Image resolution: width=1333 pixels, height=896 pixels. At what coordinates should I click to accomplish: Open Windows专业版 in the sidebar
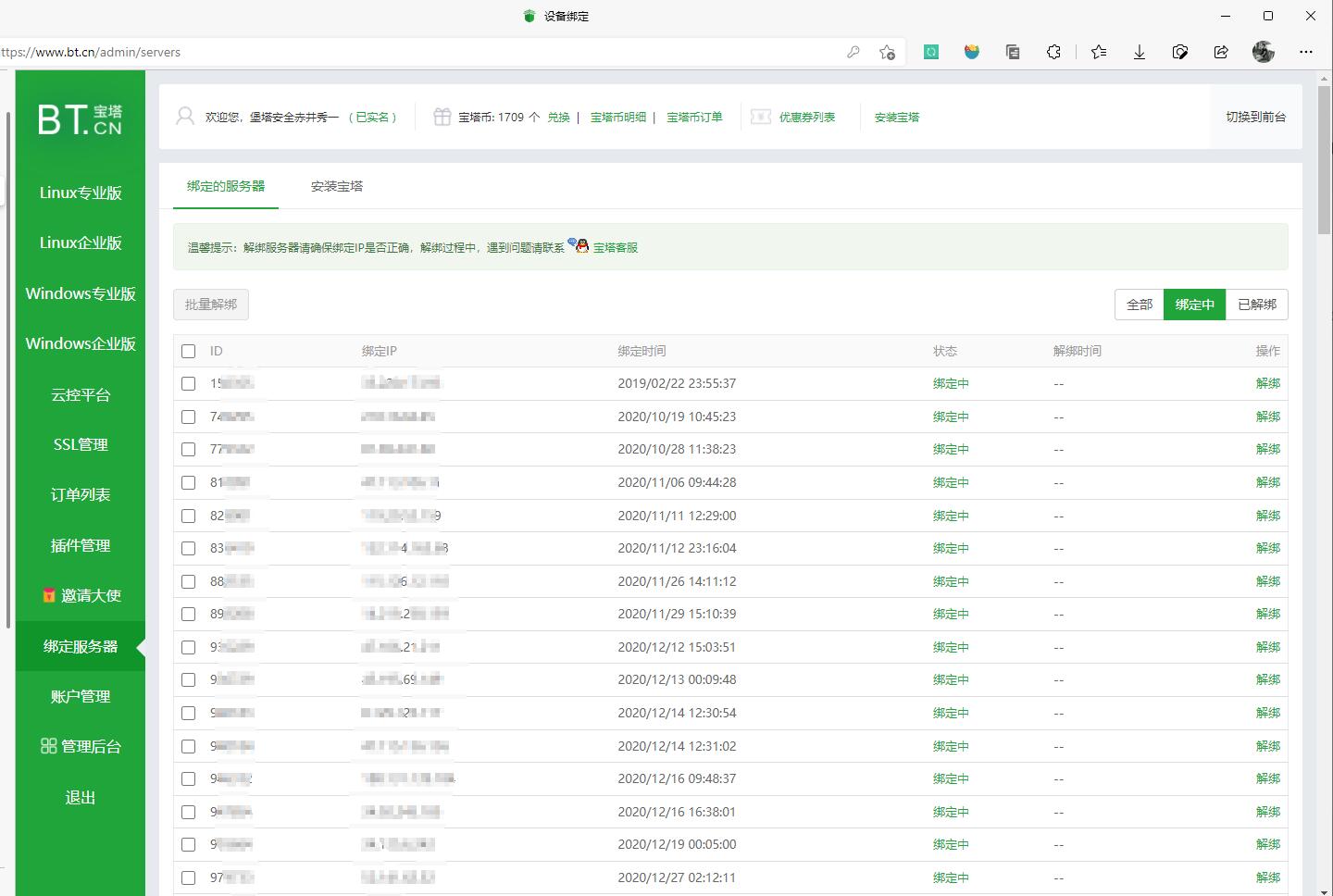[x=81, y=293]
